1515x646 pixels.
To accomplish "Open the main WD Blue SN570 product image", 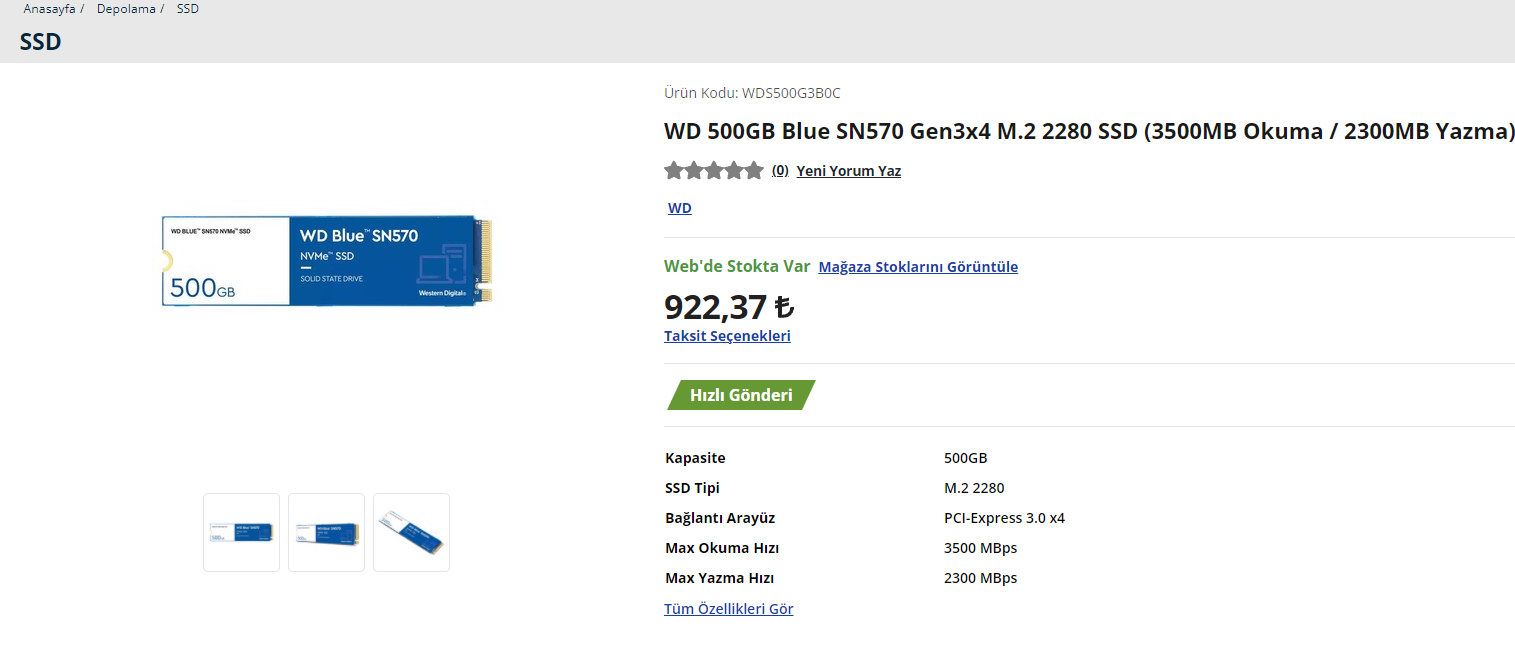I will click(328, 261).
